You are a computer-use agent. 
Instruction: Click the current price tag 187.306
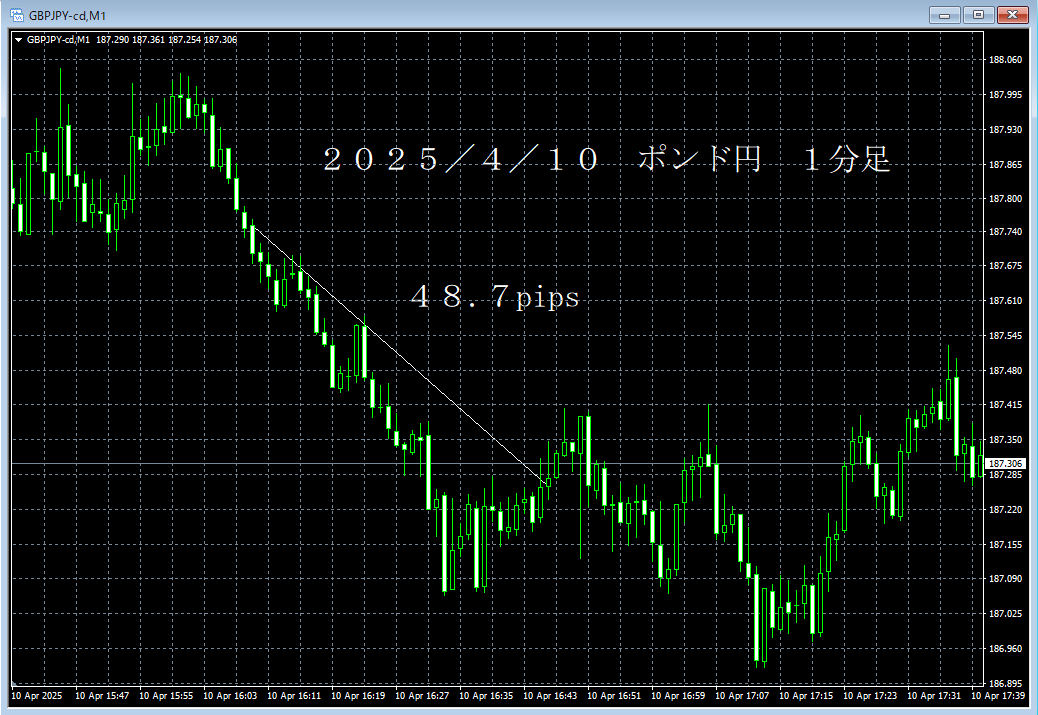click(x=1005, y=463)
